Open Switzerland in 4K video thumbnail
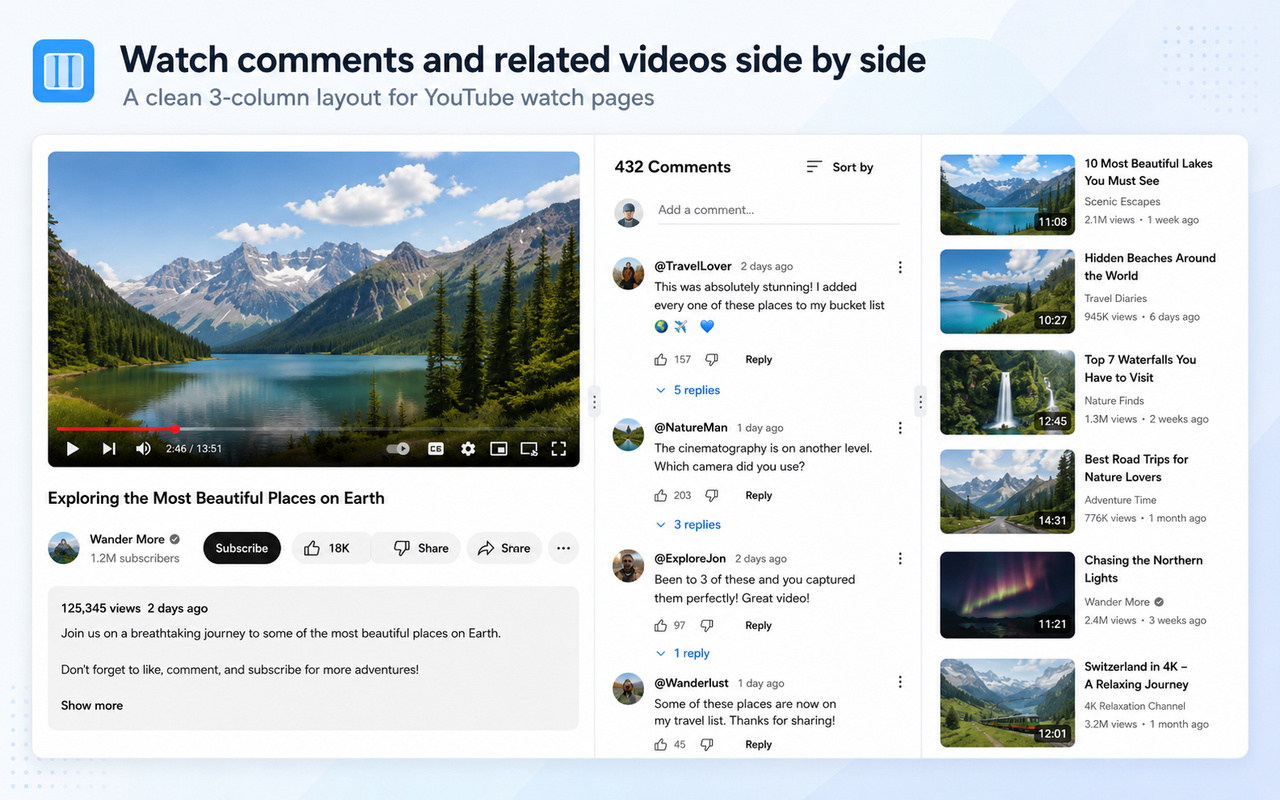 click(x=1007, y=702)
